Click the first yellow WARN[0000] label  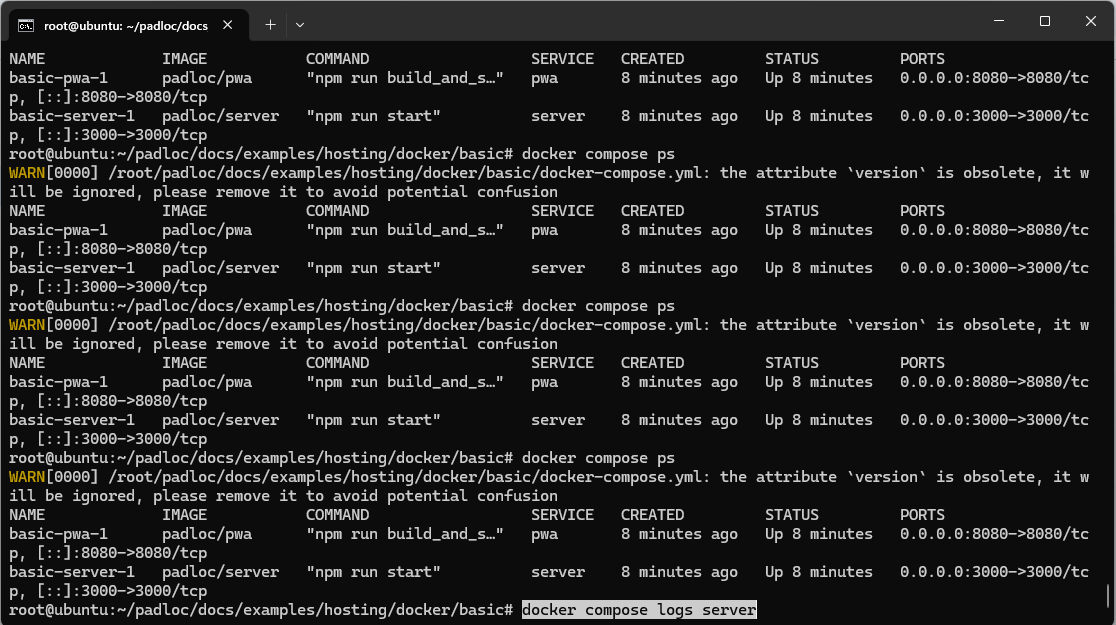pos(54,173)
